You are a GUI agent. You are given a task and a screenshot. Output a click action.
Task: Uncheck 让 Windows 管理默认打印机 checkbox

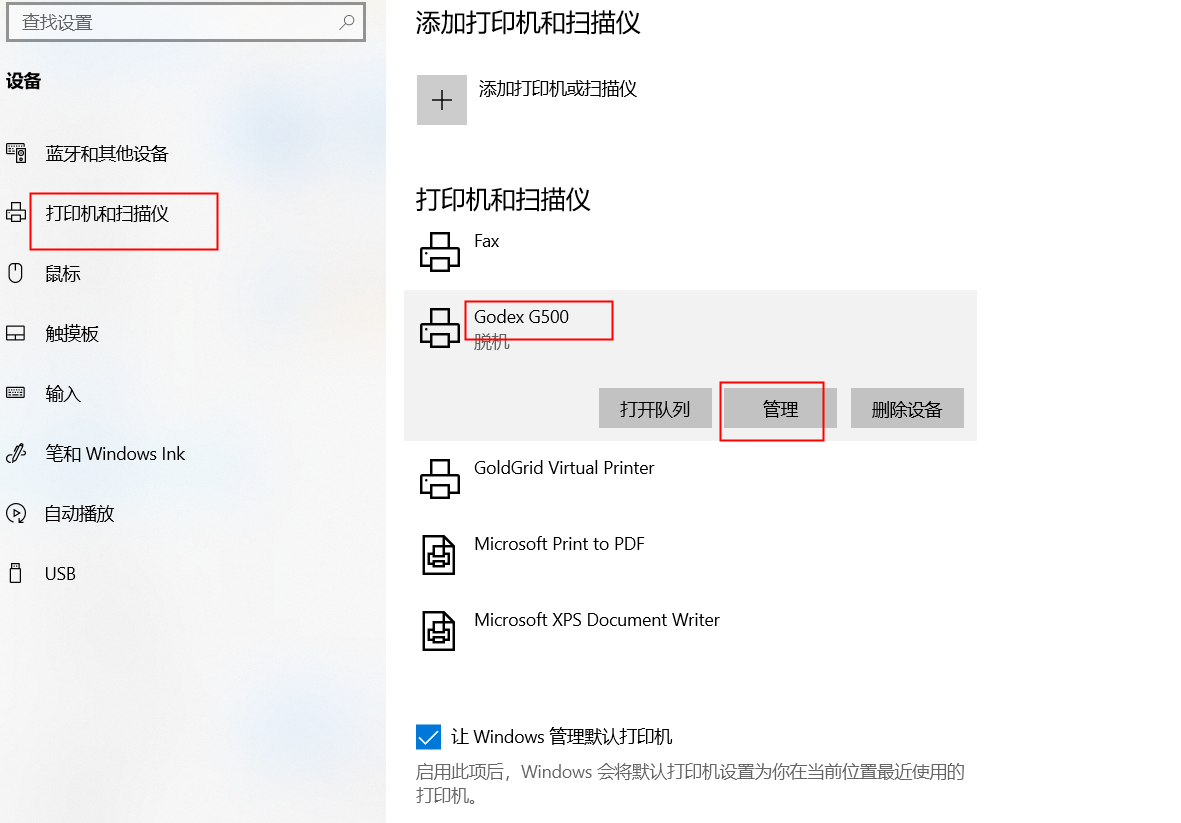[x=428, y=736]
